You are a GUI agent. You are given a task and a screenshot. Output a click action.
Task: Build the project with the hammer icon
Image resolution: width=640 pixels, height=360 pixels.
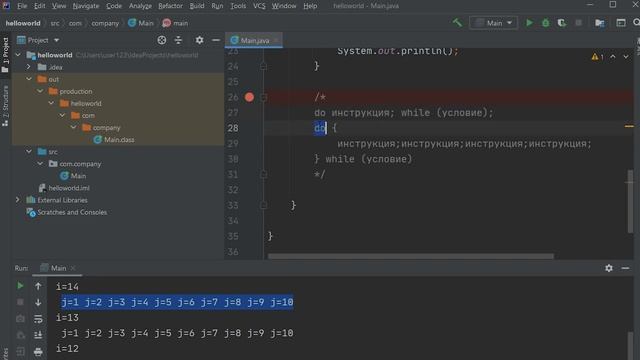(457, 23)
